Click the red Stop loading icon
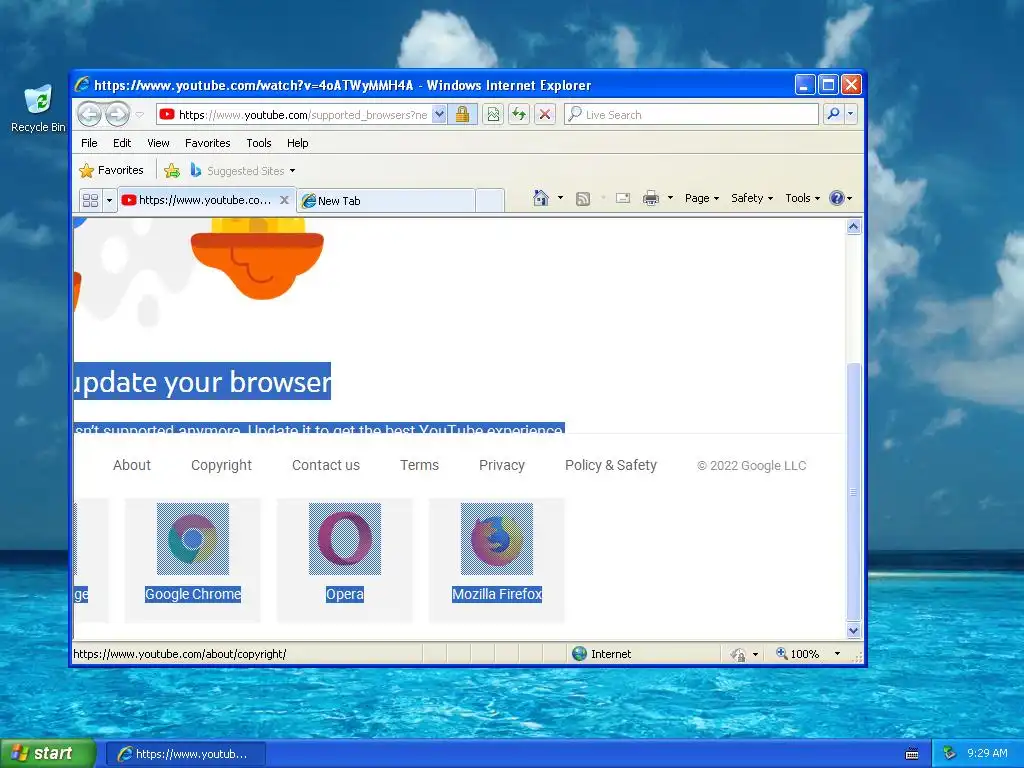Image resolution: width=1024 pixels, height=768 pixels. tap(545, 114)
